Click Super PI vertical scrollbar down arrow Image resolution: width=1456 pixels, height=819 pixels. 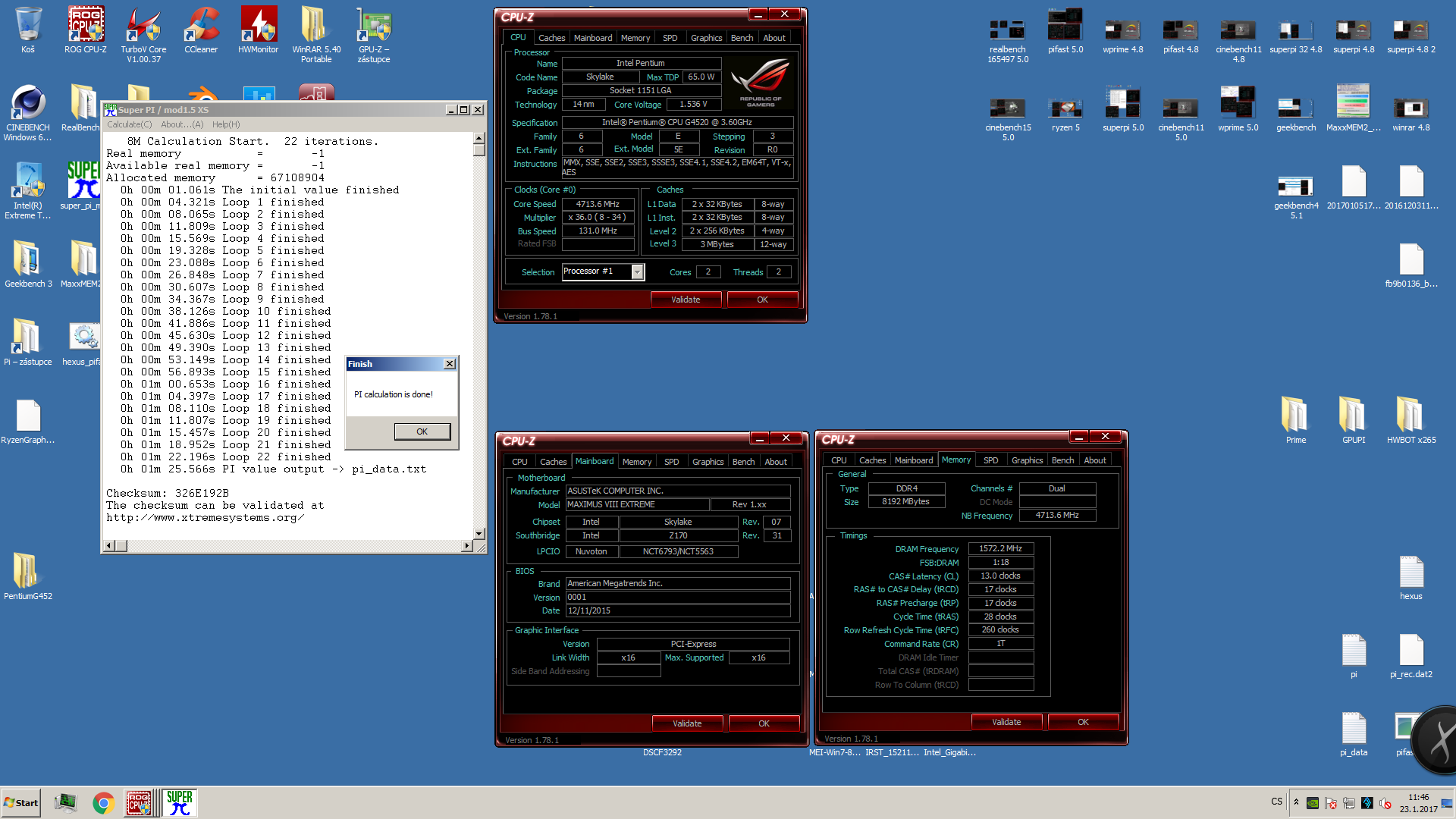tap(479, 534)
